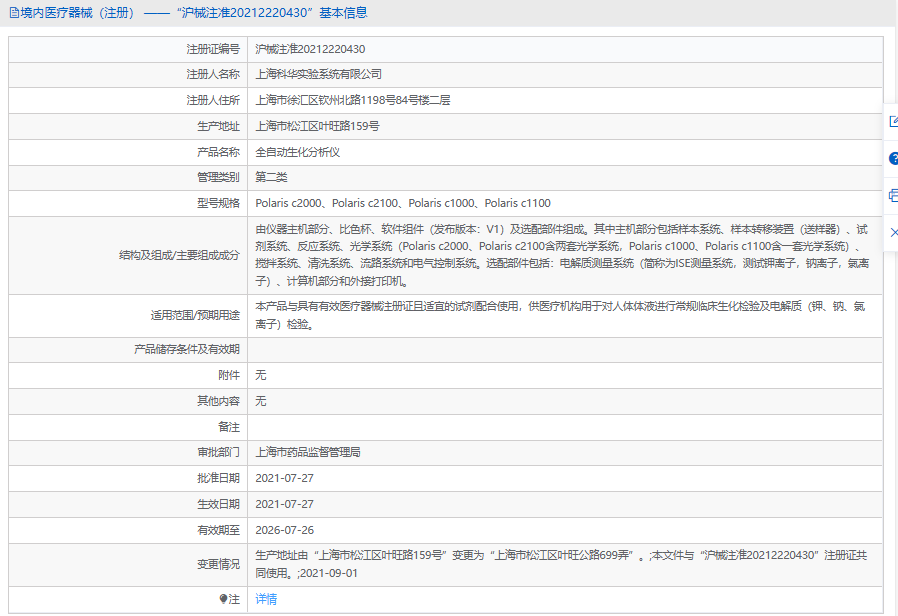Click the intended use text starting 本产品与具有有效
Image resolution: width=898 pixels, height=616 pixels.
(561, 315)
